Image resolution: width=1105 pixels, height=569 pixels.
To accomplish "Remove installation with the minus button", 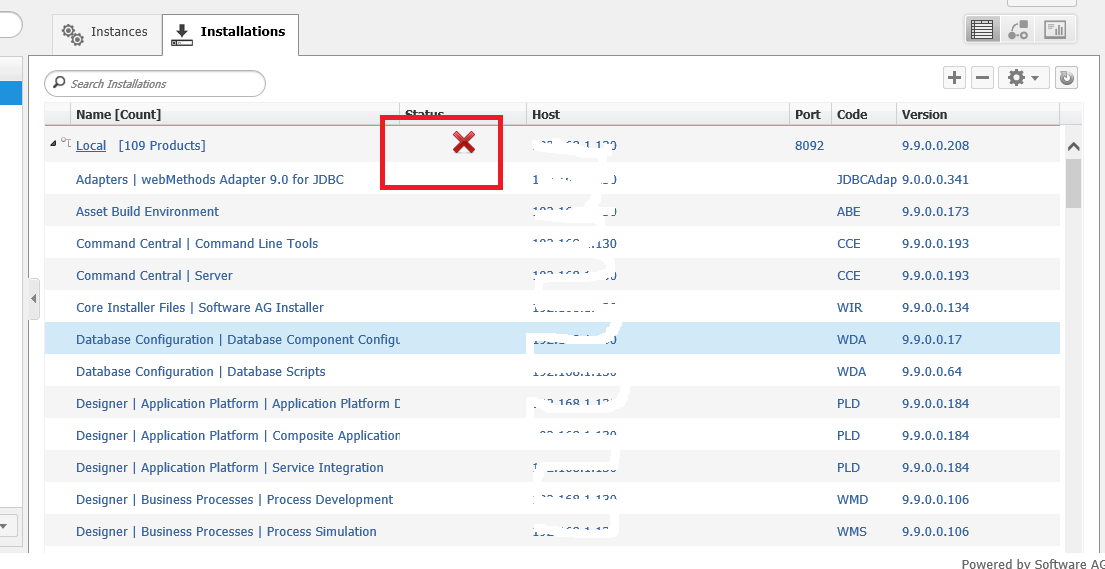I will click(982, 78).
